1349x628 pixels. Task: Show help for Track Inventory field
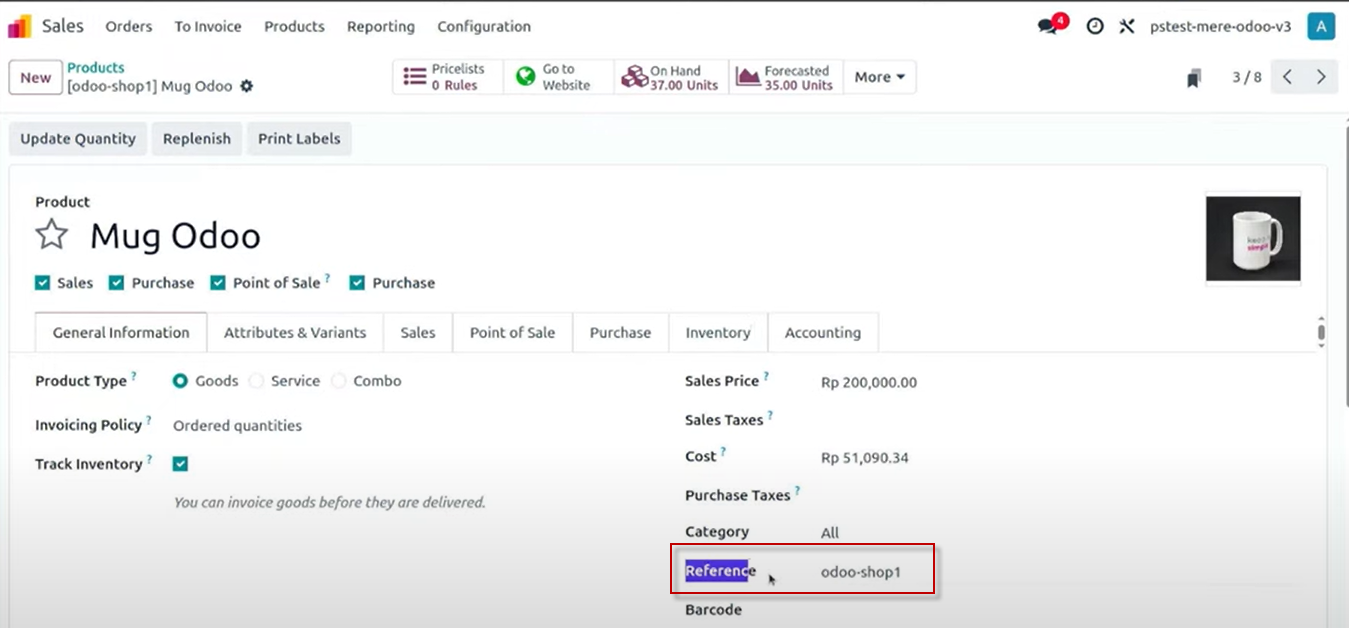[150, 460]
